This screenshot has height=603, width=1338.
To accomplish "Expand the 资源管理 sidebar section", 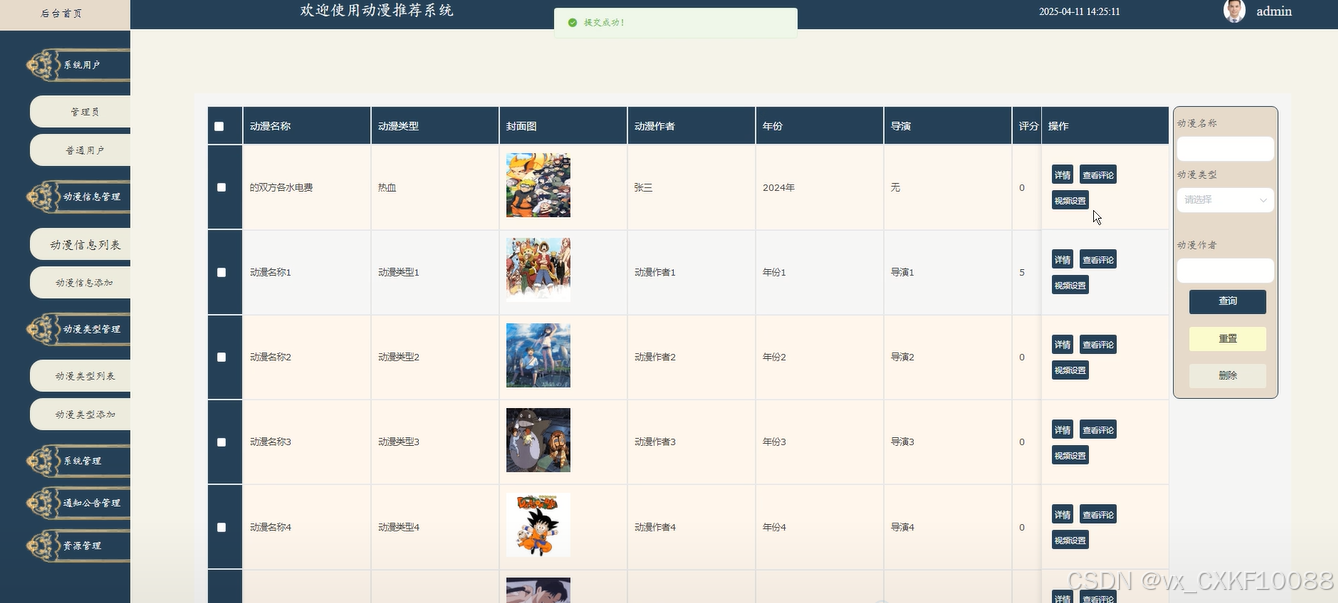I will point(78,546).
